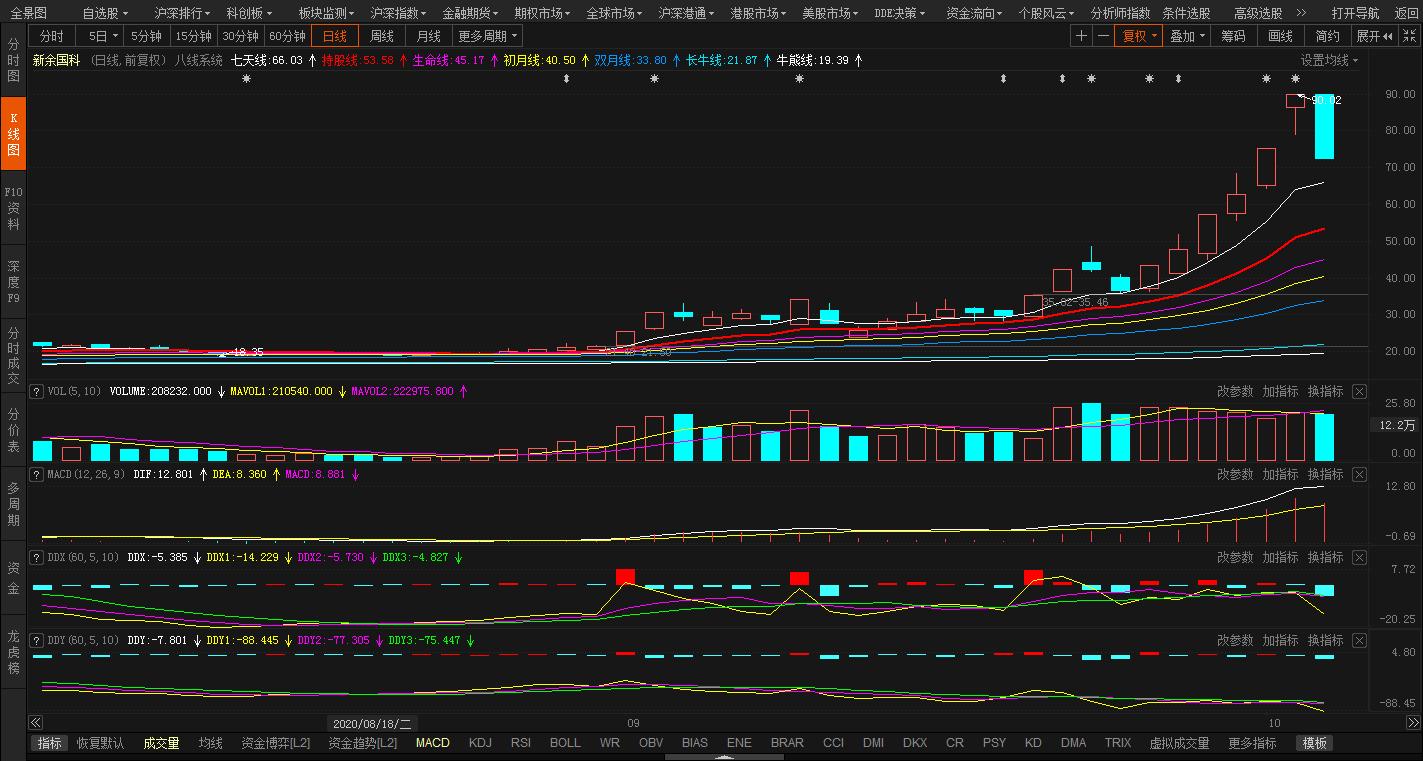
Task: Click 换指标 in the VOL panel
Action: point(1325,392)
